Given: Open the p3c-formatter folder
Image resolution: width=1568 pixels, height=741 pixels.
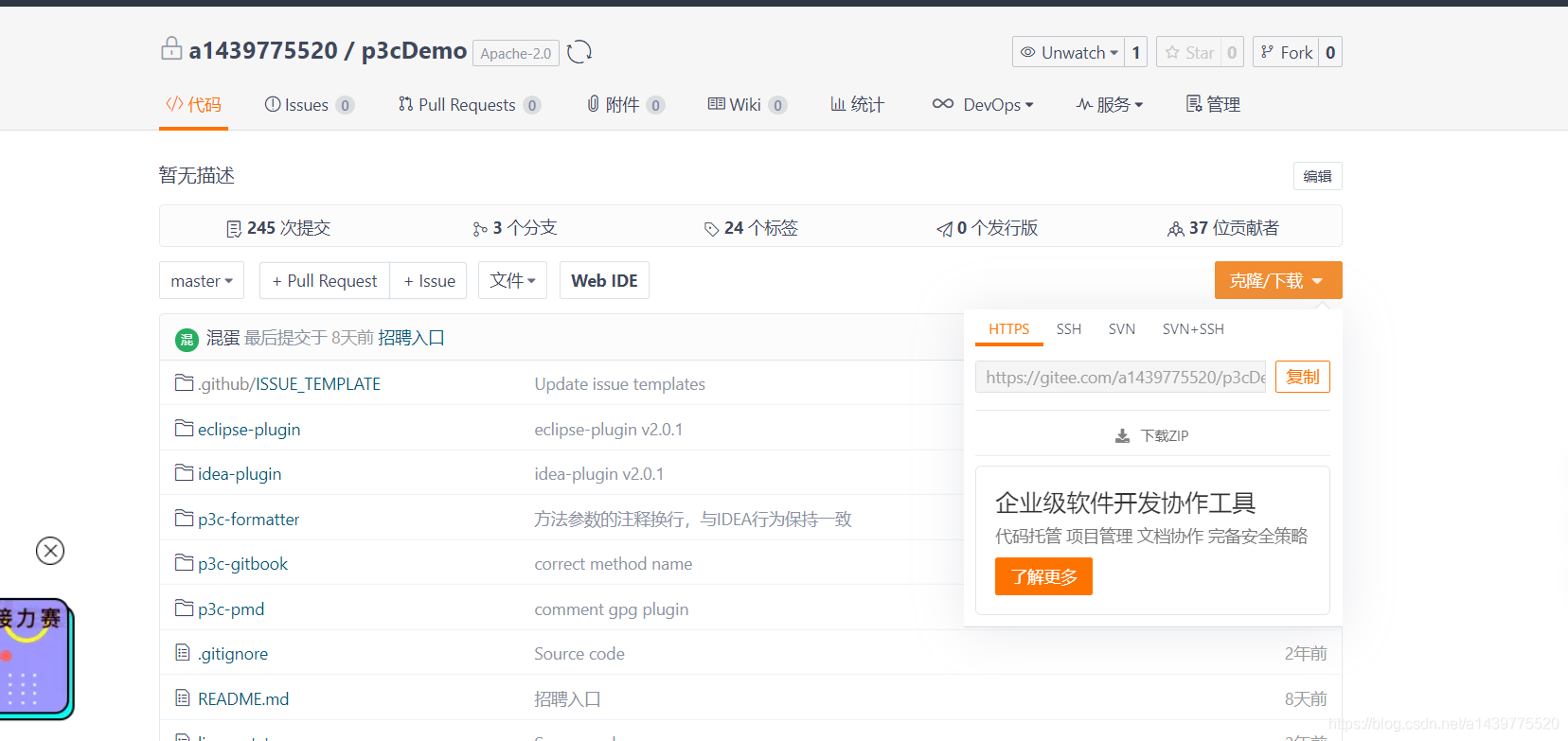Looking at the screenshot, I should click(248, 520).
